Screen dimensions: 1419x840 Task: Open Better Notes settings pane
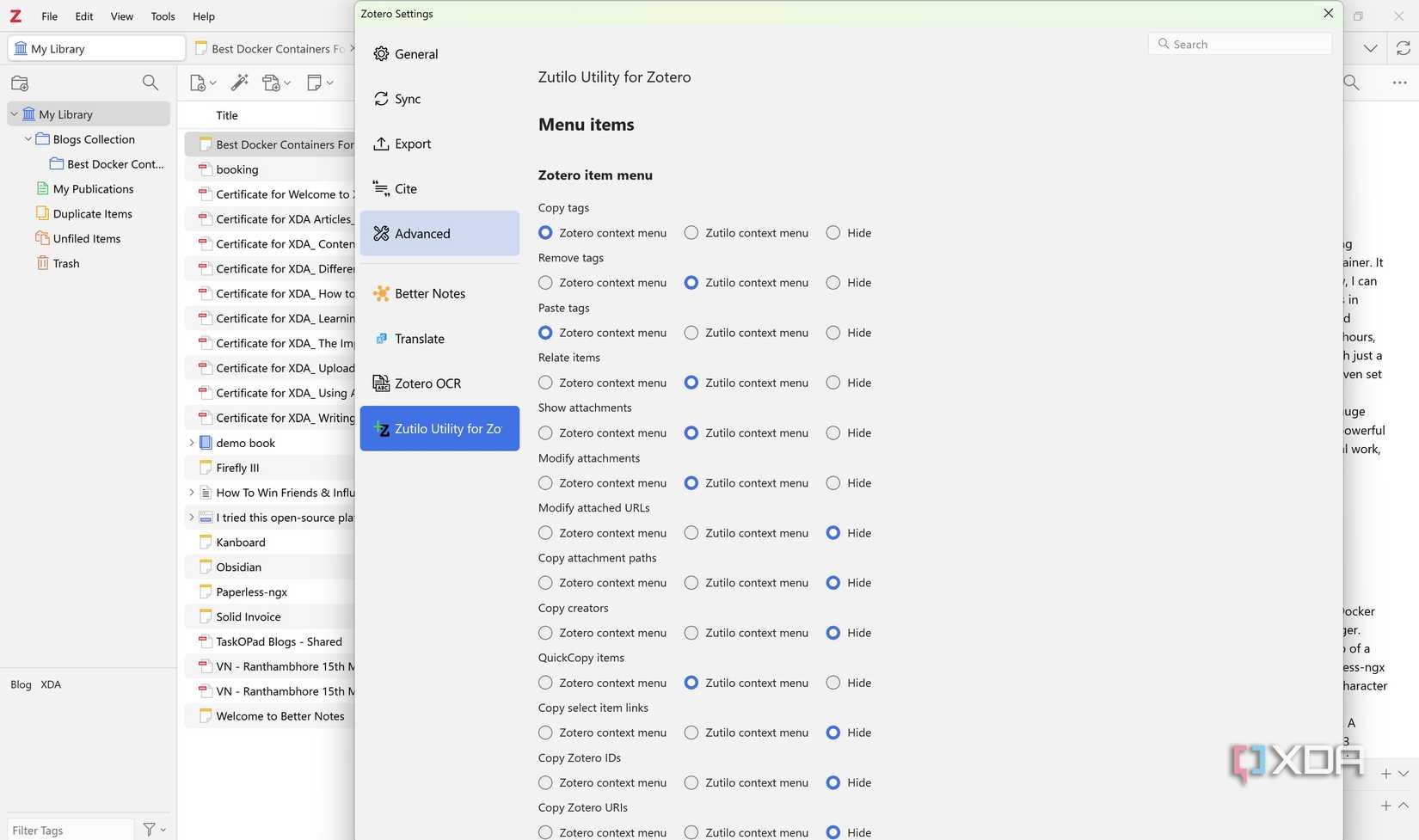(439, 293)
